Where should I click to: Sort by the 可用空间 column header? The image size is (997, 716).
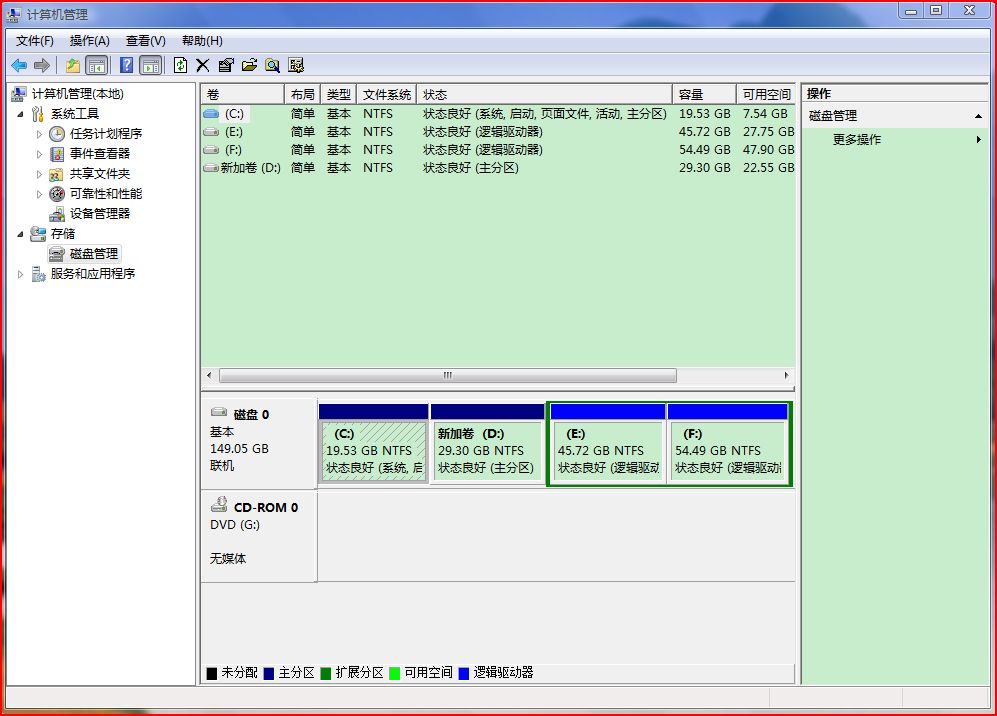point(766,95)
